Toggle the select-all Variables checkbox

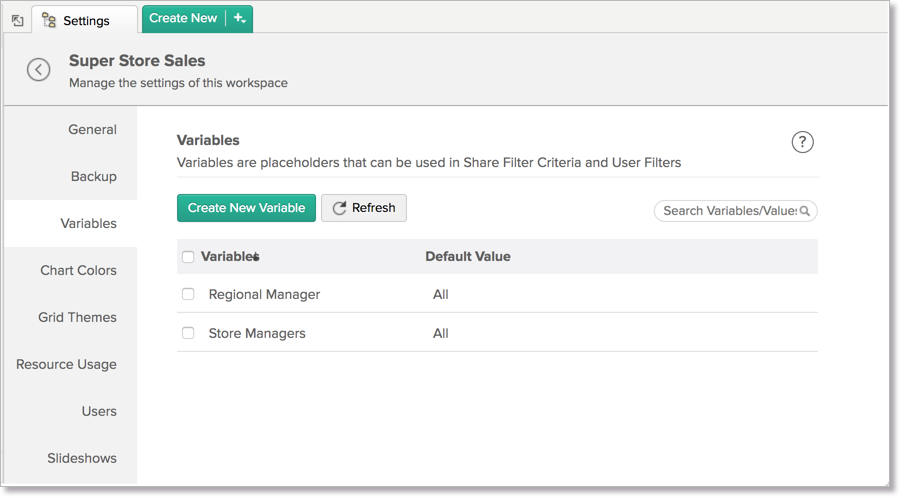click(188, 257)
